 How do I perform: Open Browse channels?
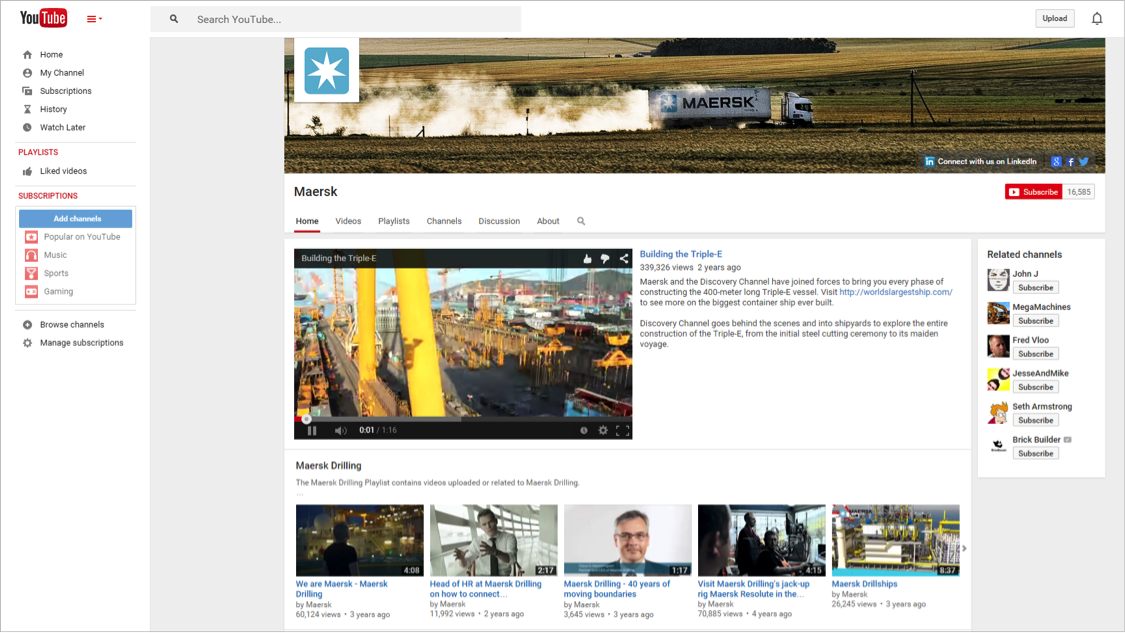pos(72,324)
